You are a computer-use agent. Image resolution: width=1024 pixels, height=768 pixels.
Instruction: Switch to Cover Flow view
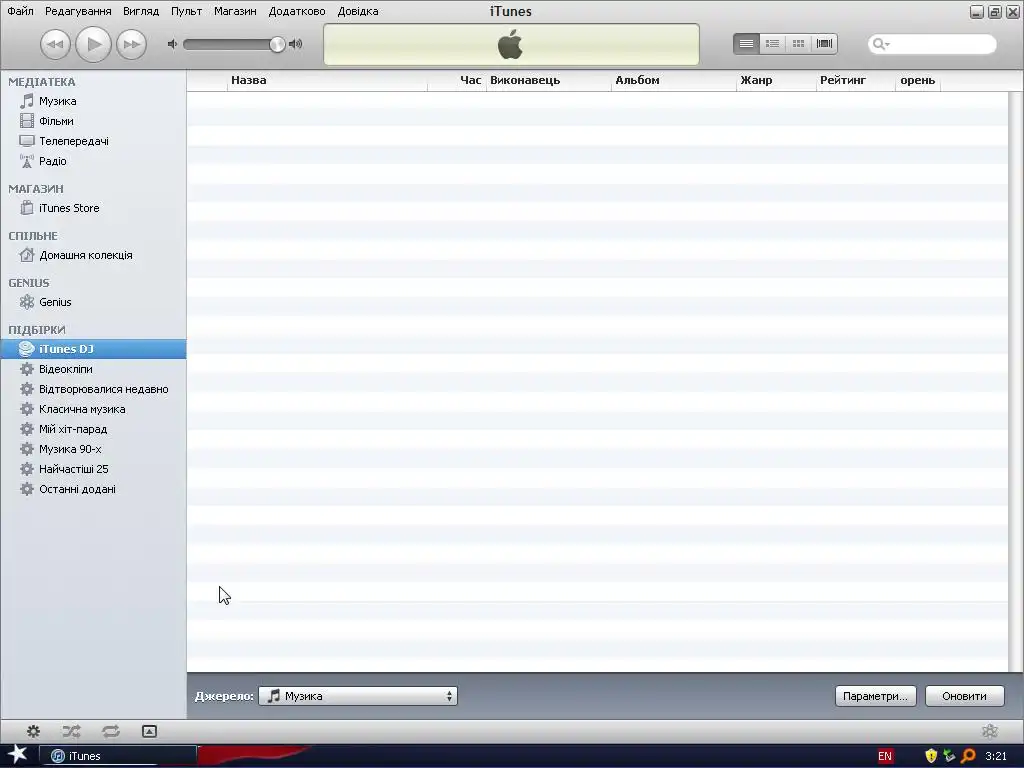pos(824,44)
